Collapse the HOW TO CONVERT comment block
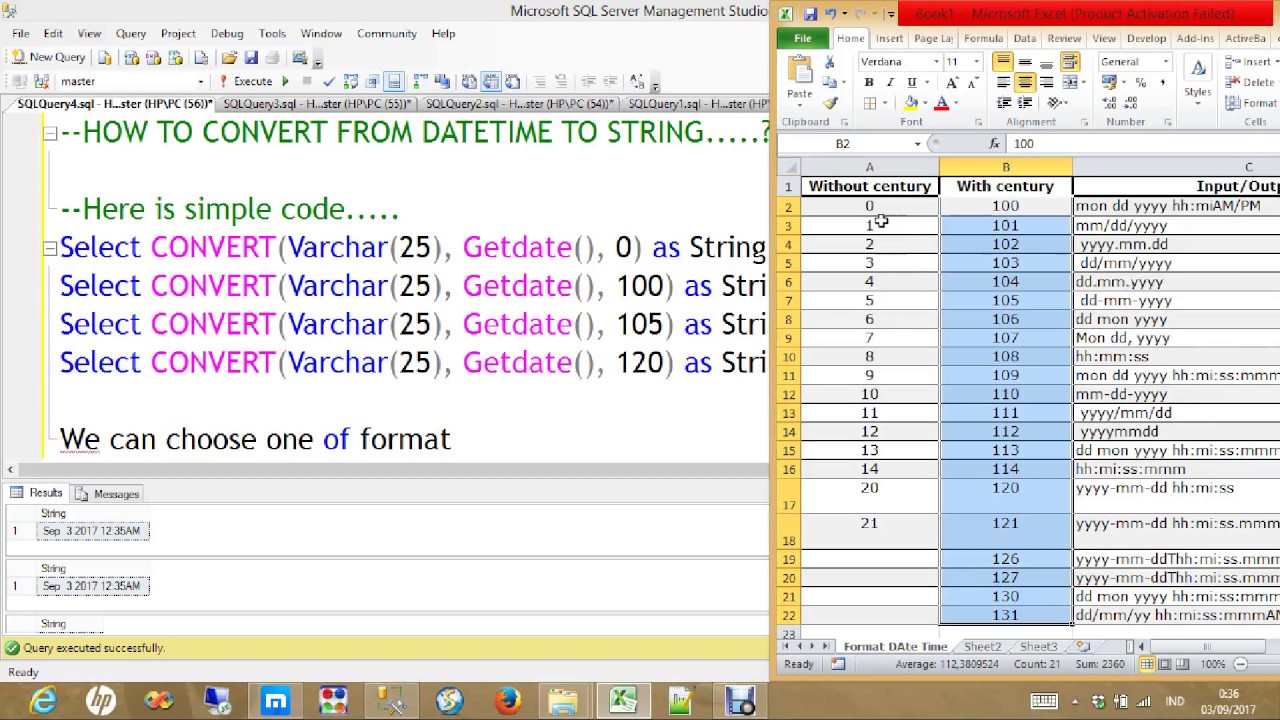Image resolution: width=1280 pixels, height=720 pixels. [x=49, y=133]
